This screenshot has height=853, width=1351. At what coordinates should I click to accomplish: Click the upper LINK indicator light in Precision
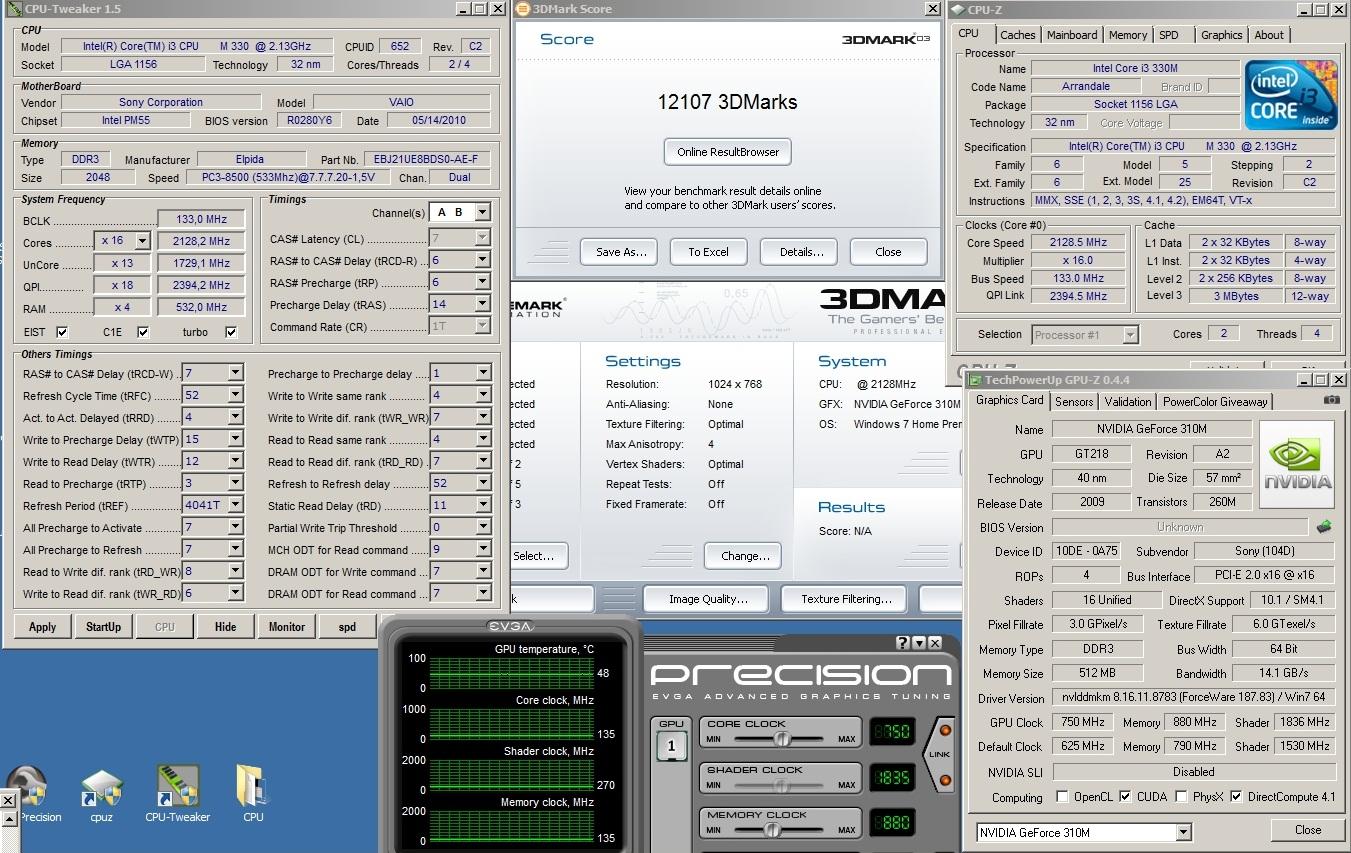pos(944,731)
